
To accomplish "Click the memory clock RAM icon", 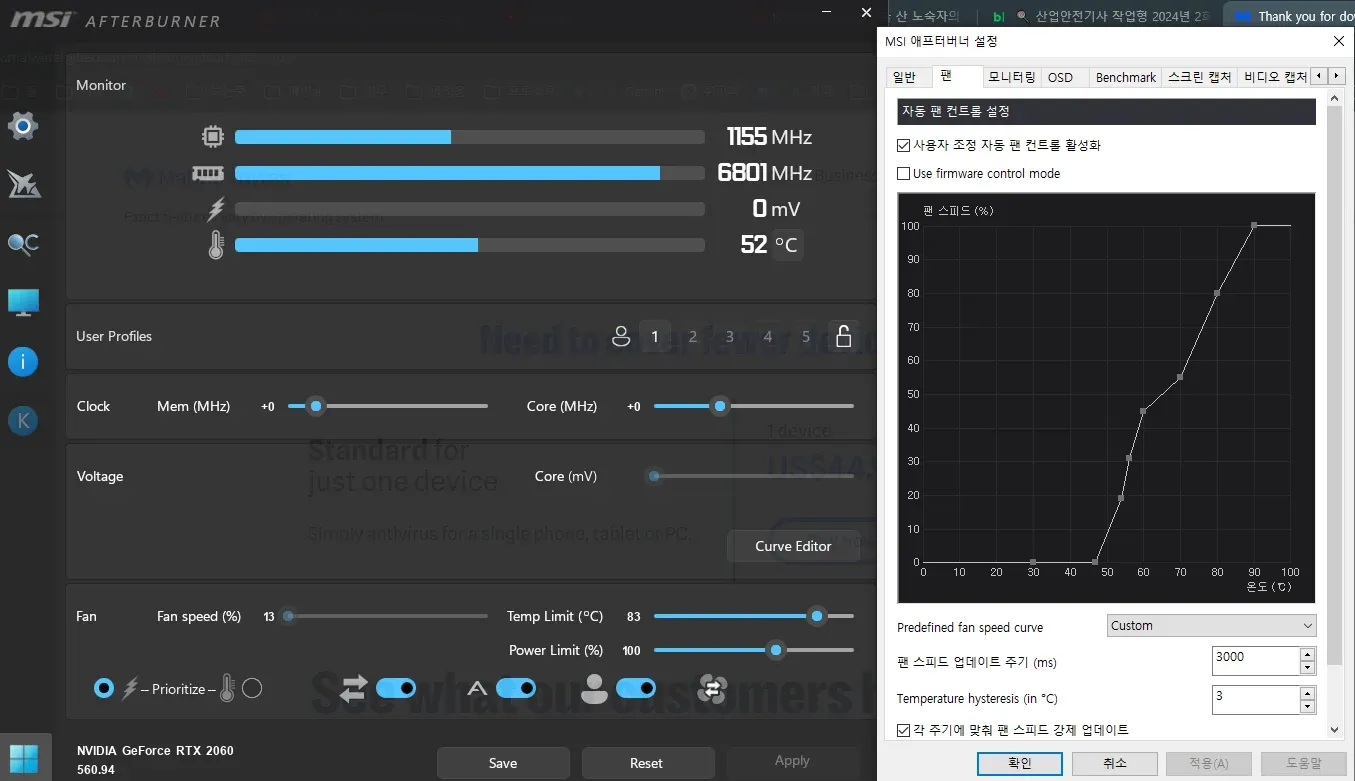I will (x=208, y=173).
